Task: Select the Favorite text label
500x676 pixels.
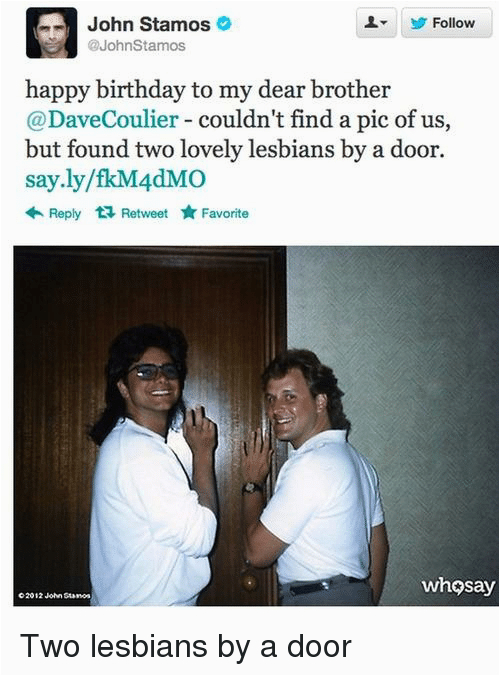Action: pyautogui.click(x=225, y=213)
